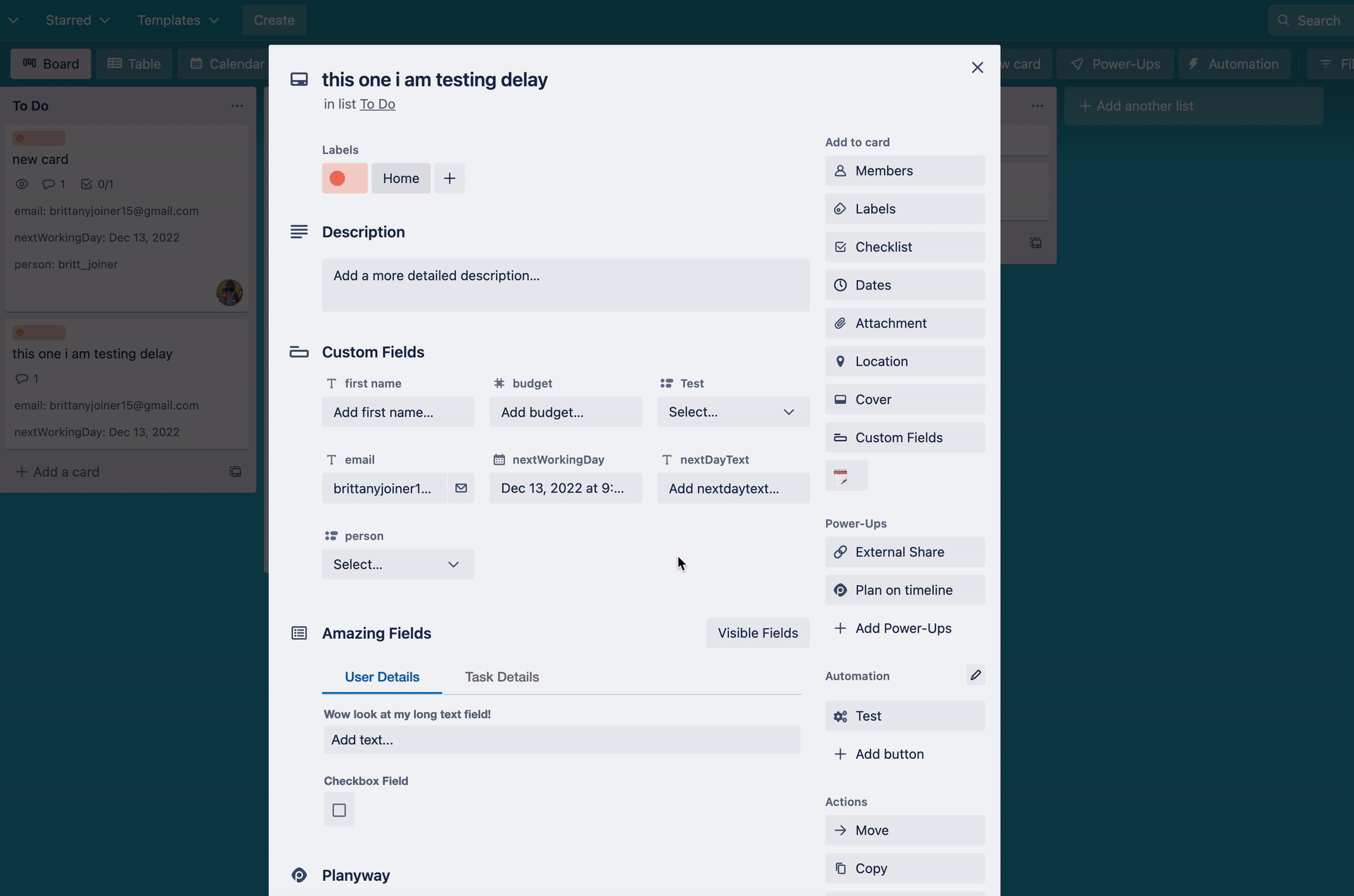Click the email field value

(x=384, y=488)
